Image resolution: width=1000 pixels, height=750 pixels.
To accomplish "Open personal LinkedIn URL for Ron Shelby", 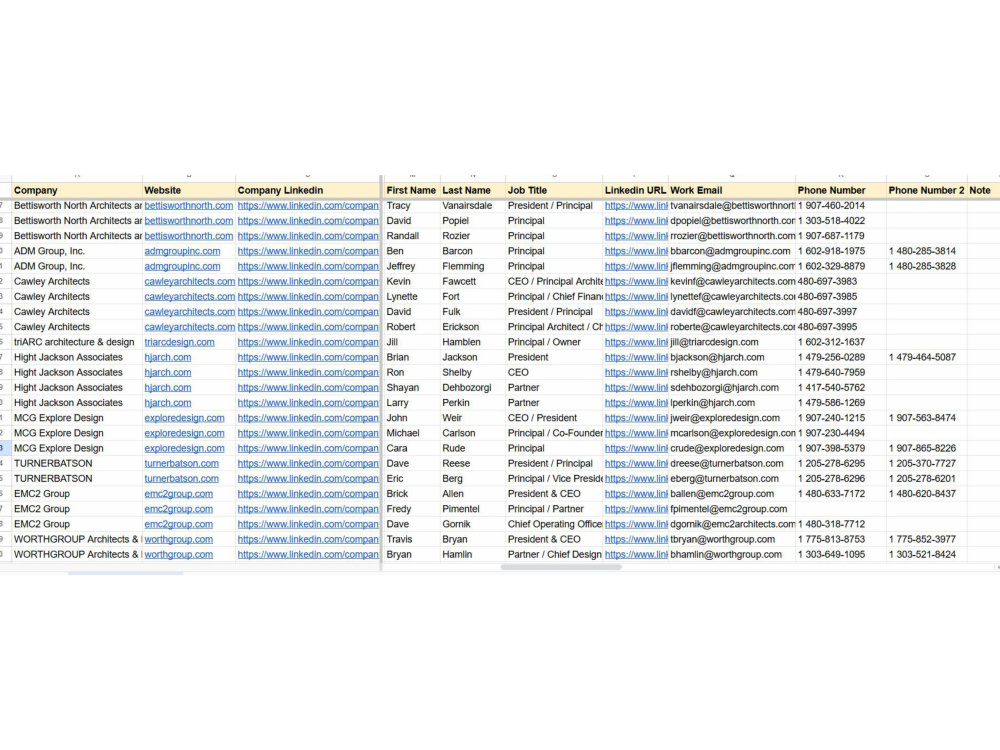I will 636,372.
